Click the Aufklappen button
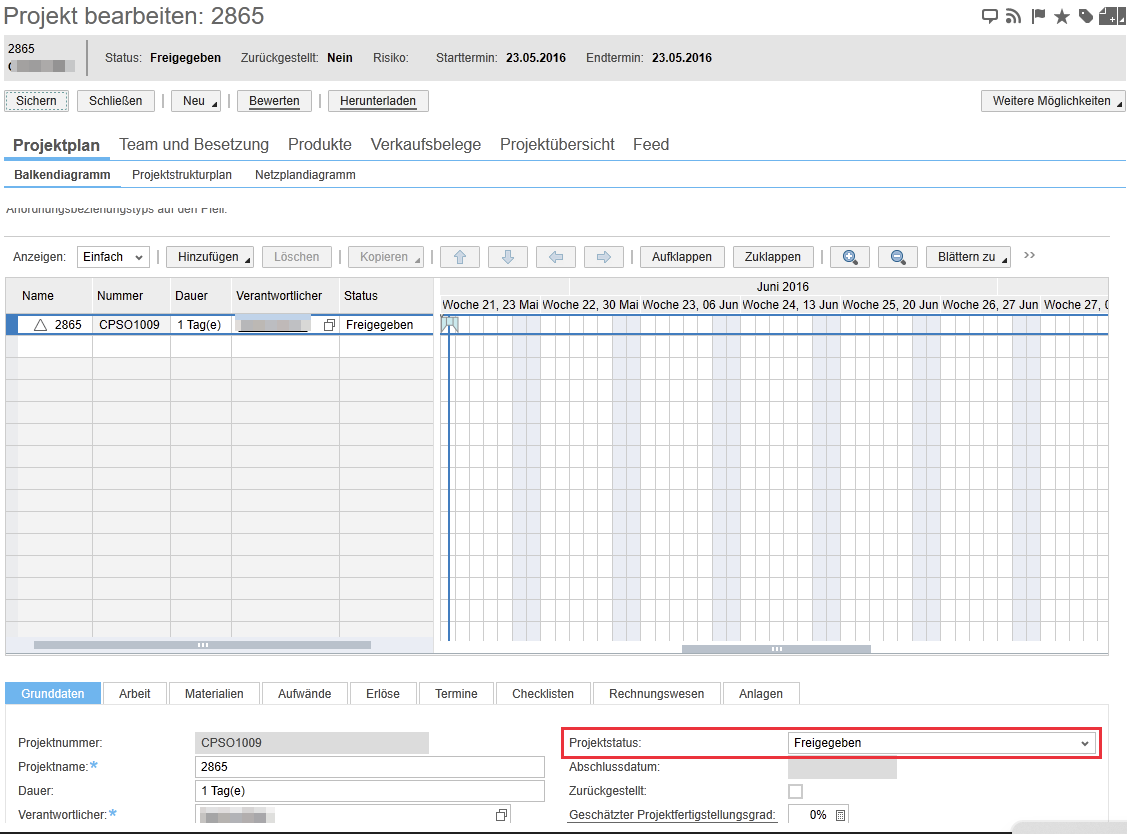Image resolution: width=1127 pixels, height=834 pixels. click(682, 257)
